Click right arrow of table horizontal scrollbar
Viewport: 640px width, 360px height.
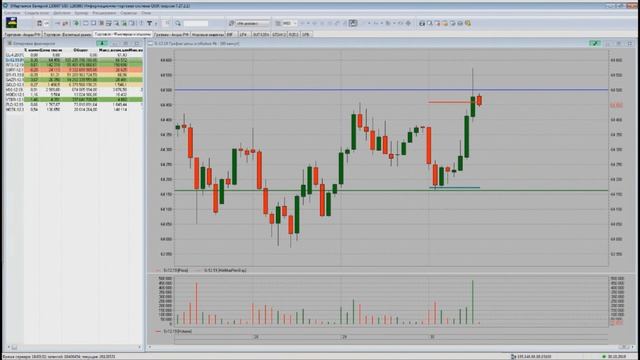(x=140, y=347)
